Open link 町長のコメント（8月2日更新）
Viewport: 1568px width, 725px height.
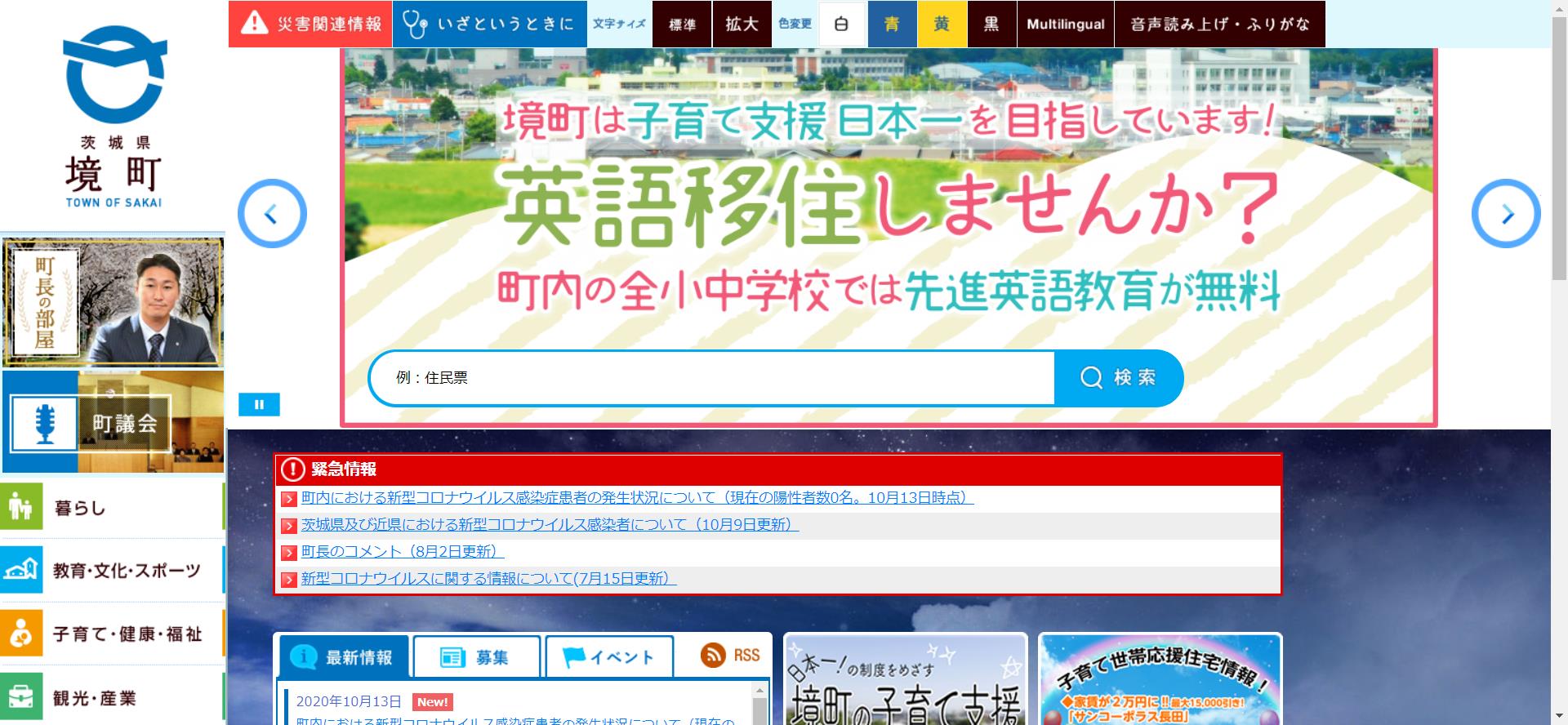(x=403, y=551)
